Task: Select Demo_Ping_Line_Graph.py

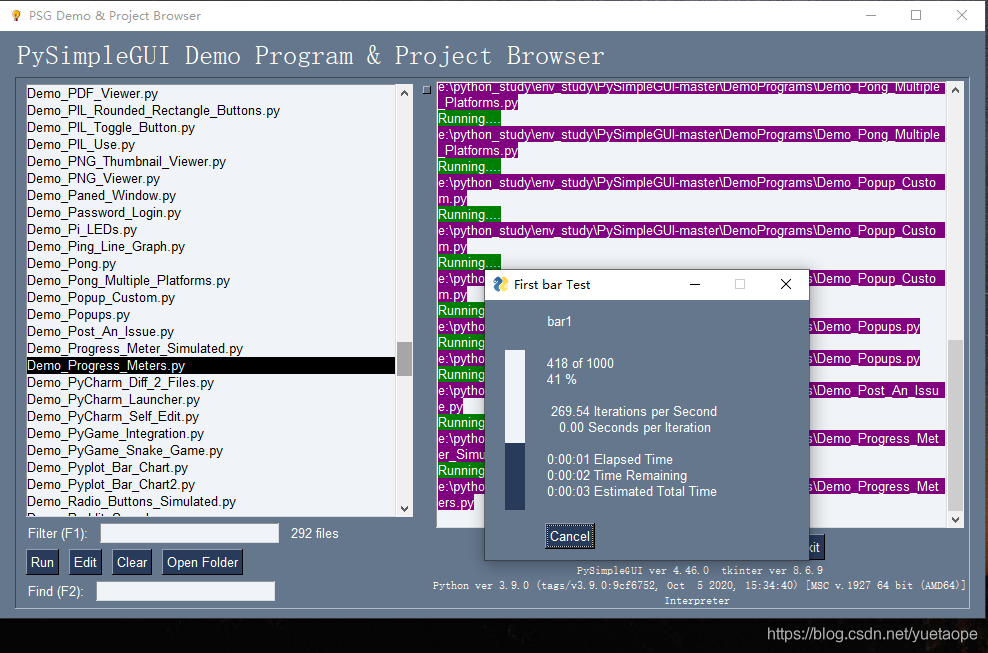Action: tap(210, 246)
